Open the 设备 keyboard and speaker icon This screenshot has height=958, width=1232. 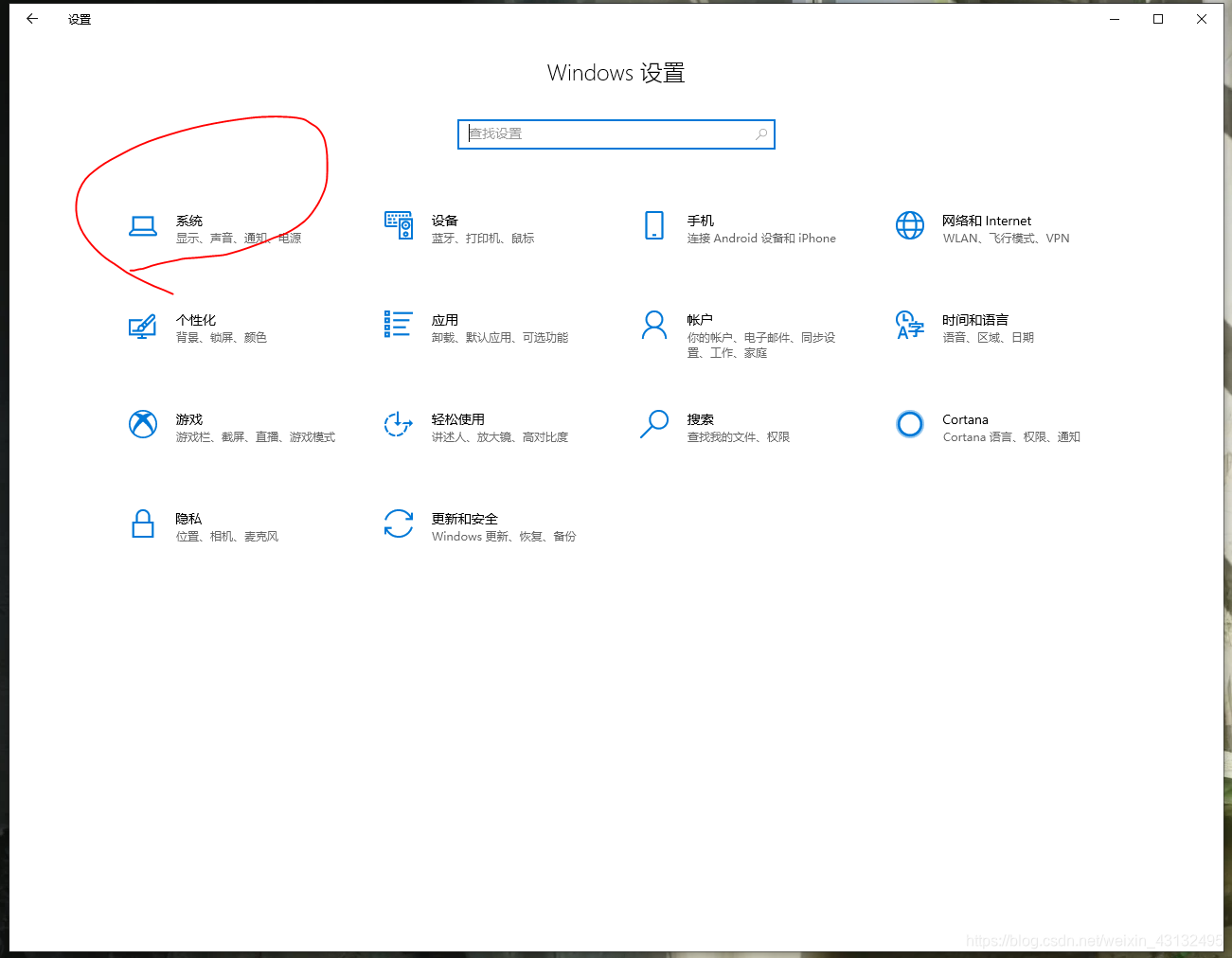(399, 225)
